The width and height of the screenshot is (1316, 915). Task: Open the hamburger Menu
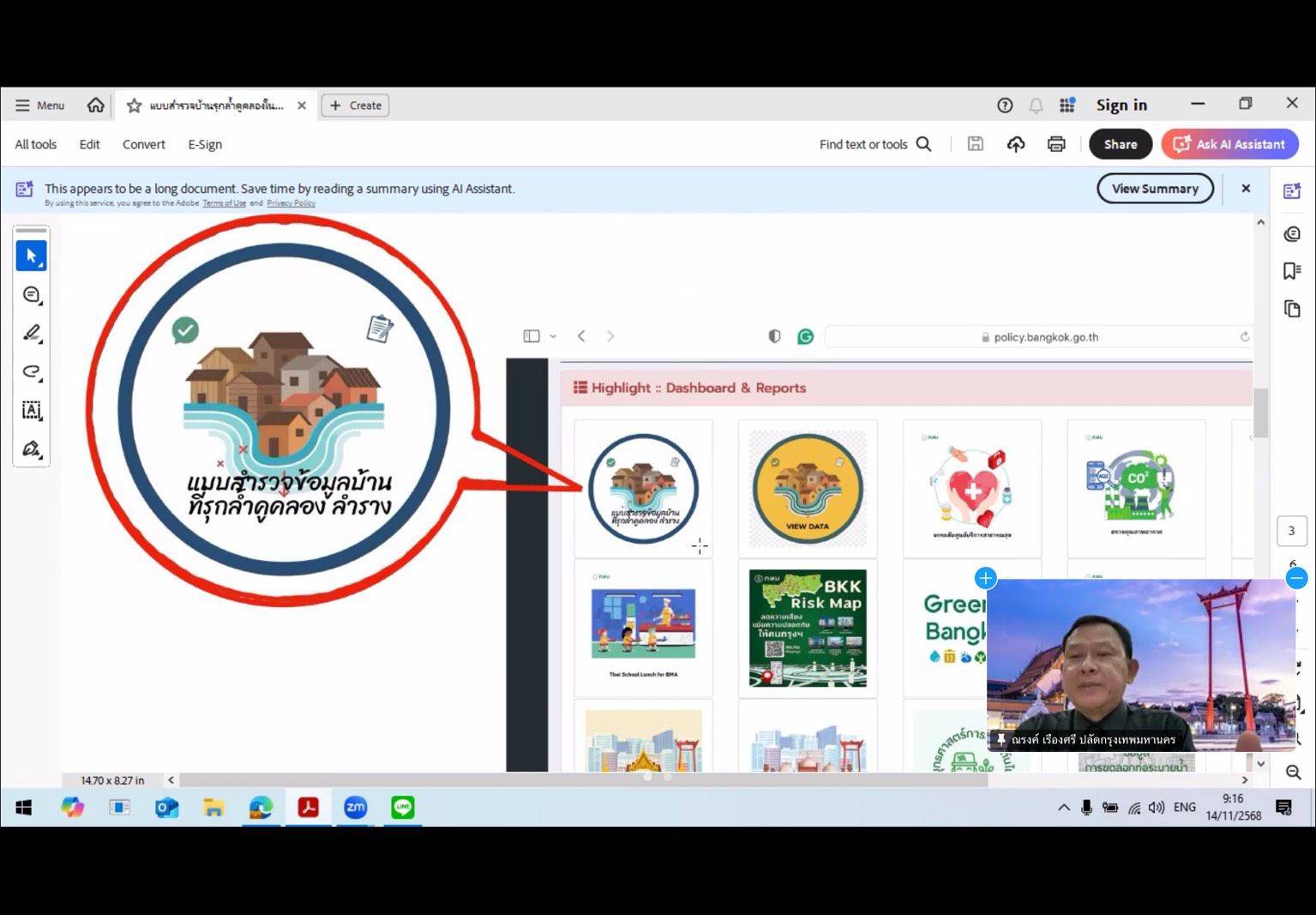pyautogui.click(x=39, y=105)
